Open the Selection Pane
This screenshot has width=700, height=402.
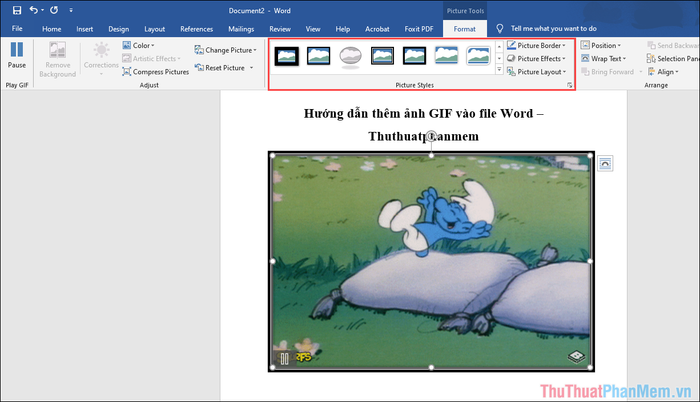tap(673, 59)
